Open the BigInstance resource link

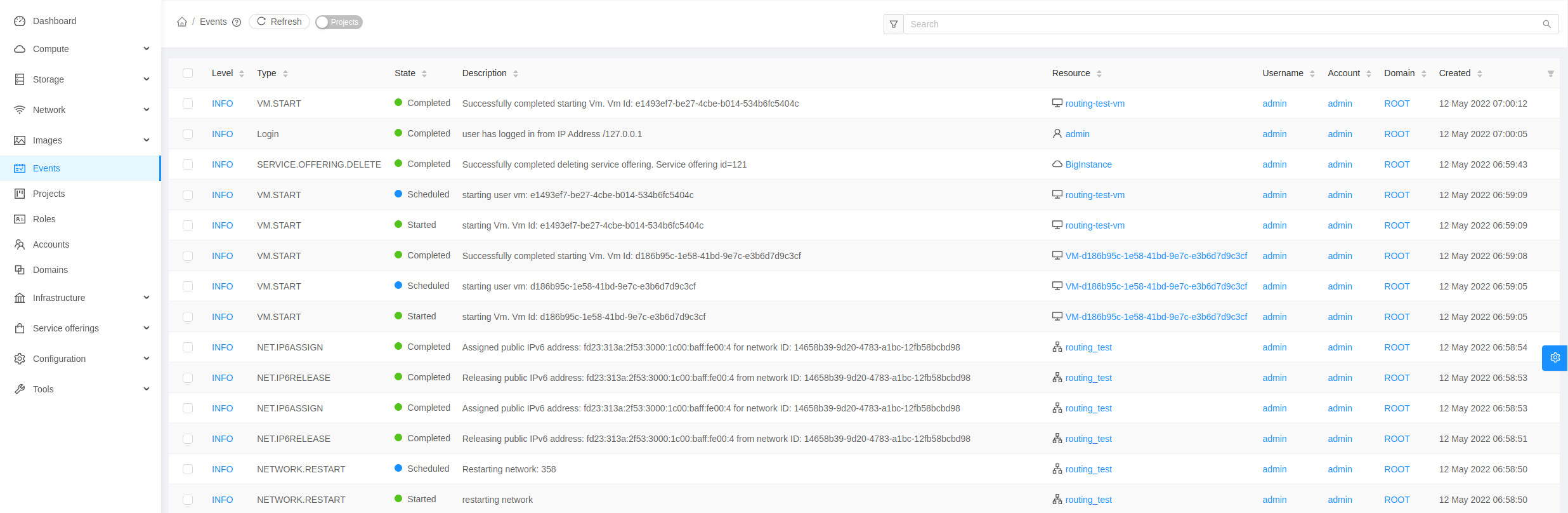pyautogui.click(x=1088, y=164)
